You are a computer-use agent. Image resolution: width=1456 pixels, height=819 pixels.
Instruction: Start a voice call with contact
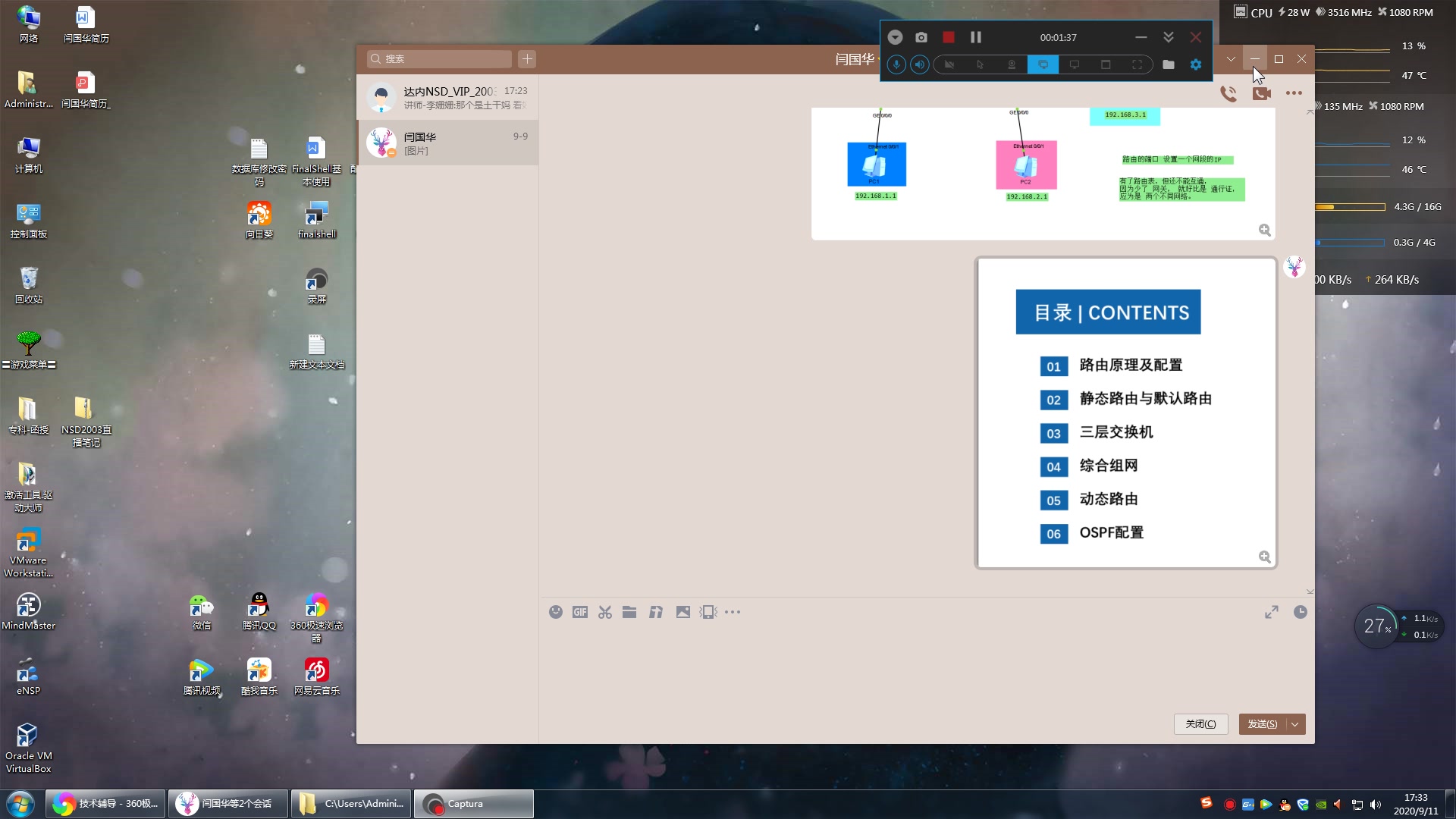tap(1228, 93)
